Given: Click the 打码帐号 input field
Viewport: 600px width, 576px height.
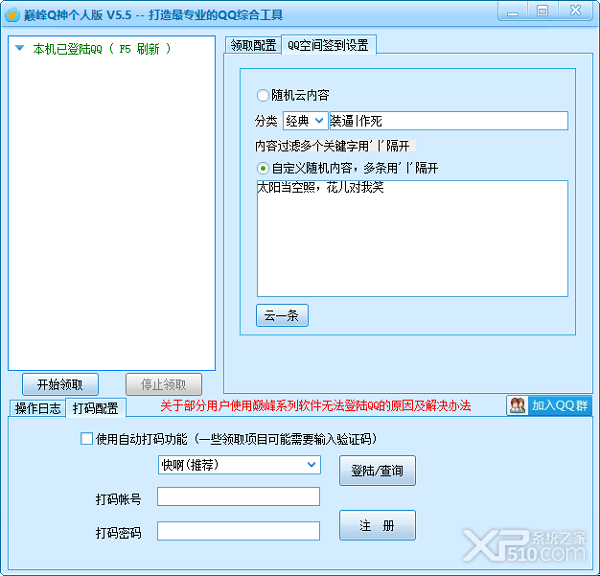Looking at the screenshot, I should (x=238, y=496).
